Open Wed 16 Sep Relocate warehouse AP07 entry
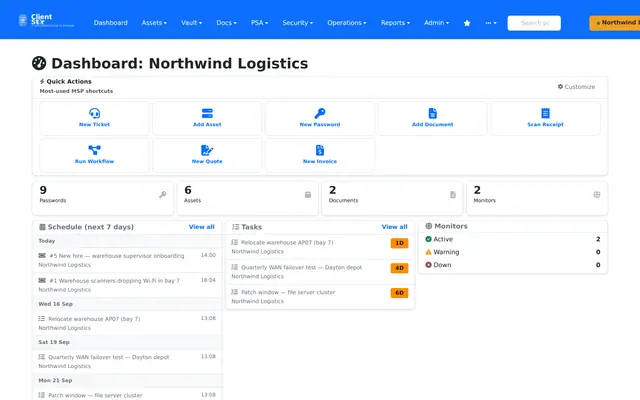This screenshot has height=400, width=640. click(x=127, y=323)
